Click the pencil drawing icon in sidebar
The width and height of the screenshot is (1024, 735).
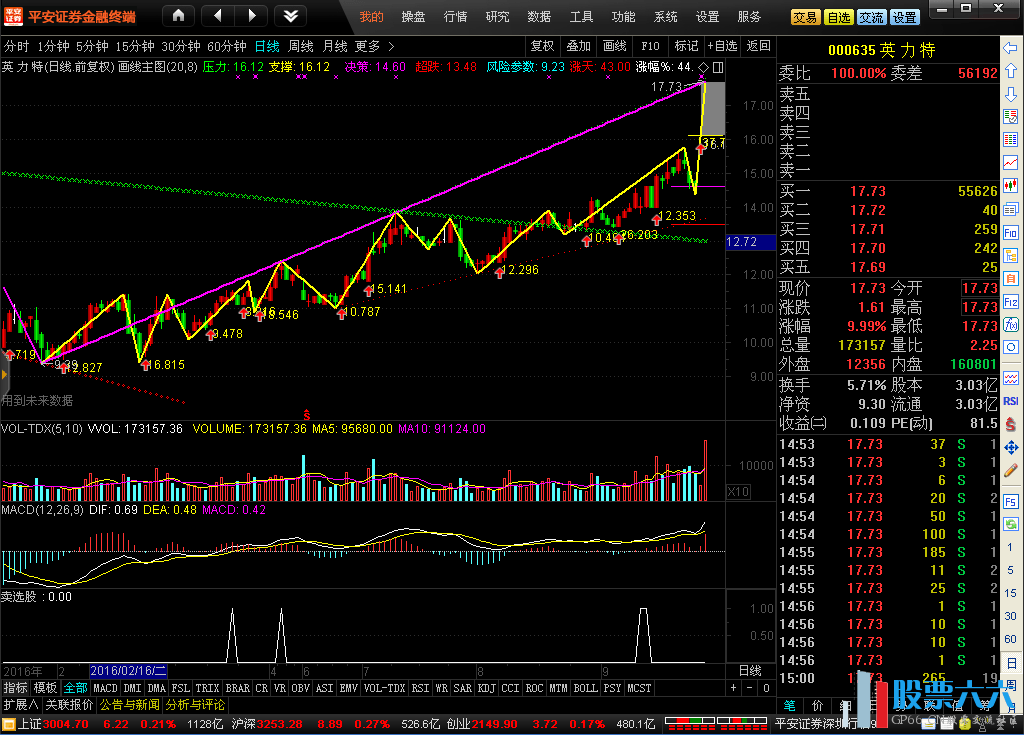click(x=1010, y=470)
